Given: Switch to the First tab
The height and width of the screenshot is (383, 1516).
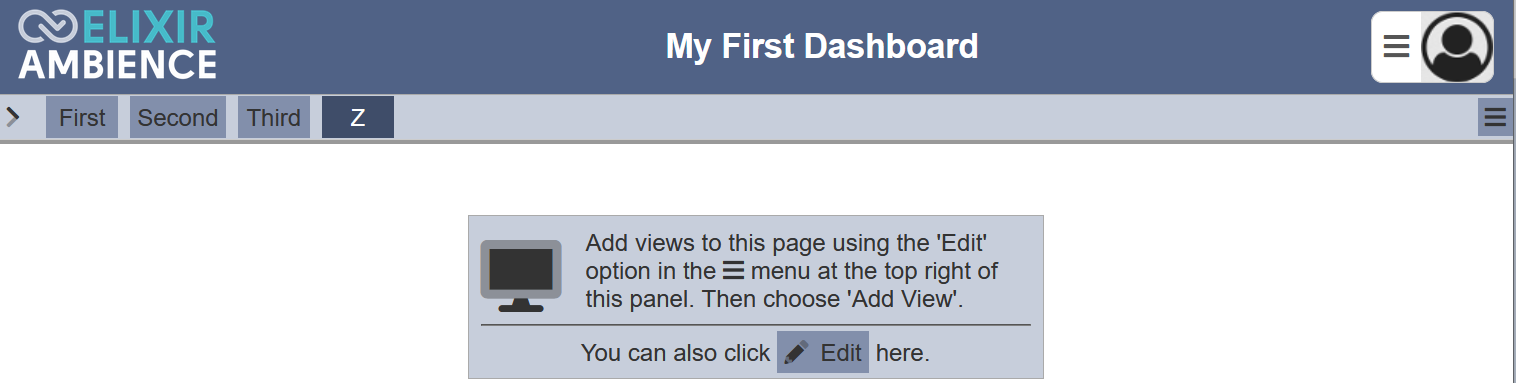Looking at the screenshot, I should coord(82,117).
